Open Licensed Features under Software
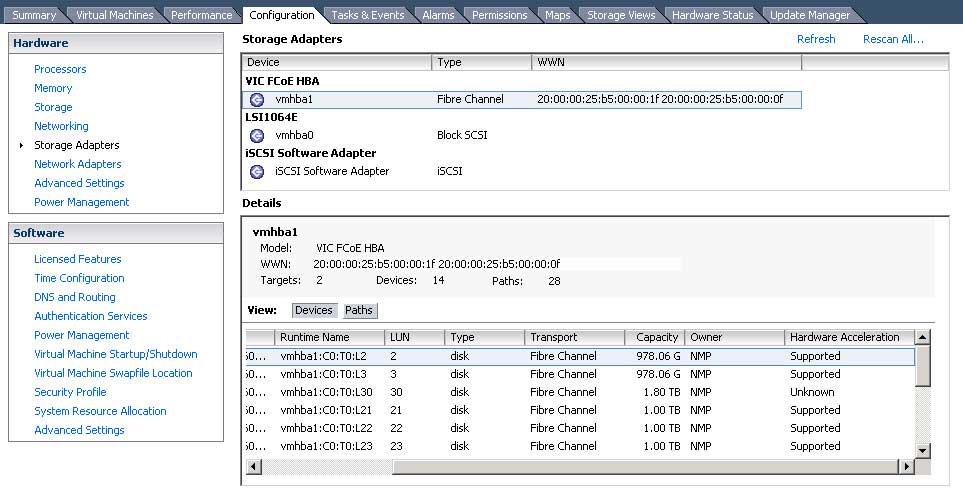The image size is (963, 490). coord(77,259)
